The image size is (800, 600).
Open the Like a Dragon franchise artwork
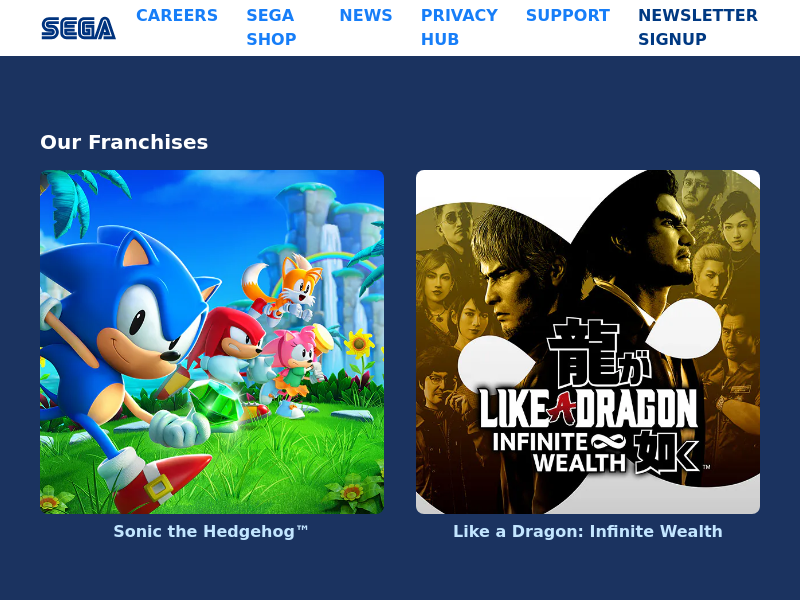[x=588, y=342]
